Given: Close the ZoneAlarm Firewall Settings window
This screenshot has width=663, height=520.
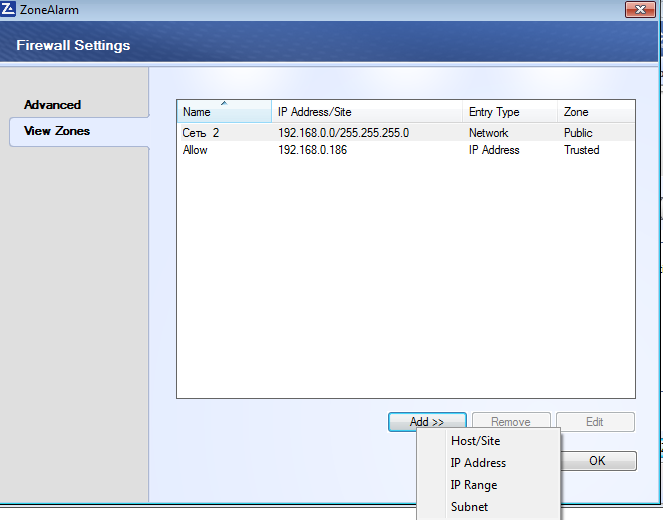Looking at the screenshot, I should [x=640, y=9].
